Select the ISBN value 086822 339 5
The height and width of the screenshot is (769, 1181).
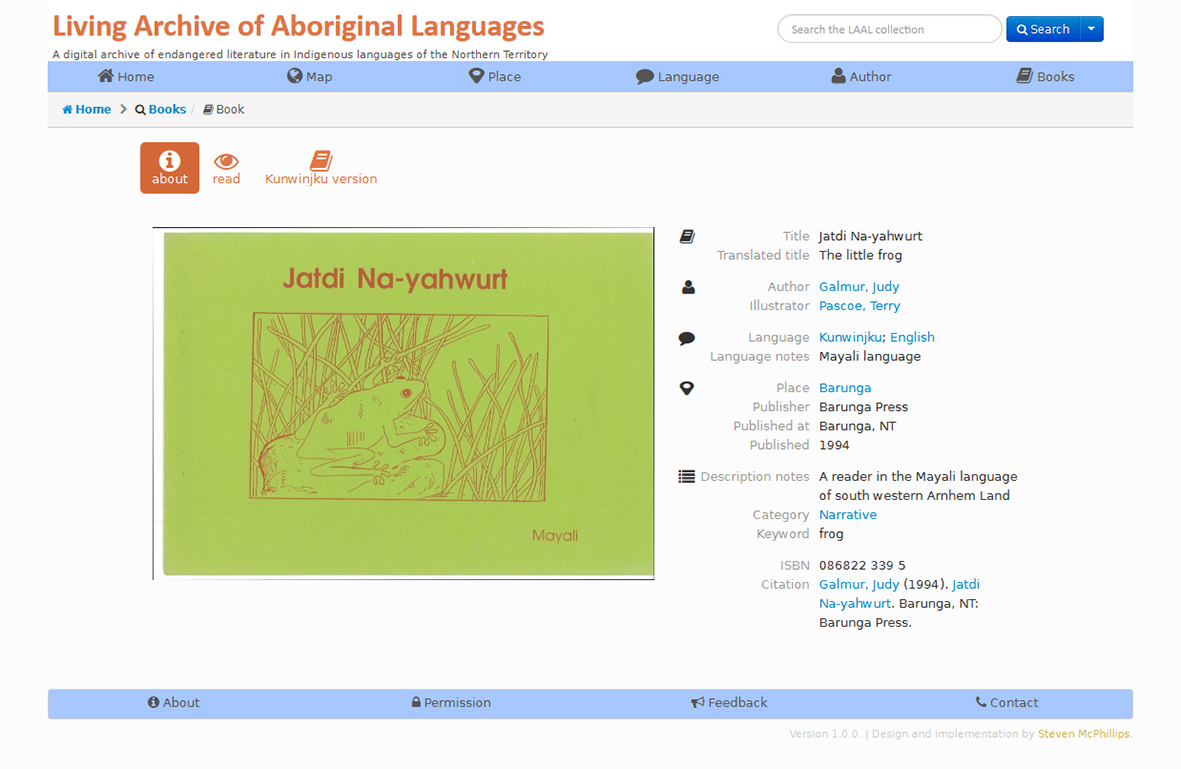pos(862,565)
